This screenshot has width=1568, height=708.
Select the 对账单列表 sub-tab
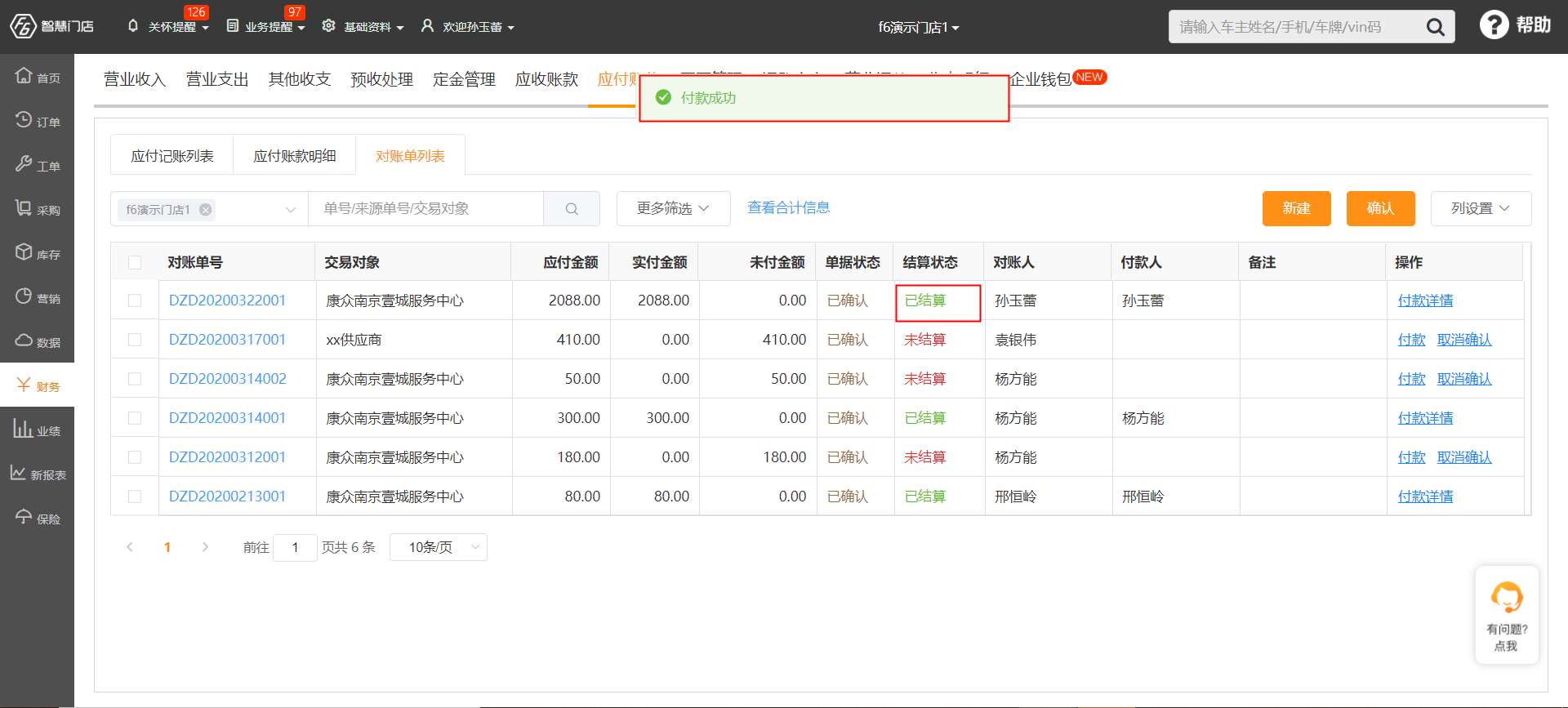pyautogui.click(x=410, y=156)
